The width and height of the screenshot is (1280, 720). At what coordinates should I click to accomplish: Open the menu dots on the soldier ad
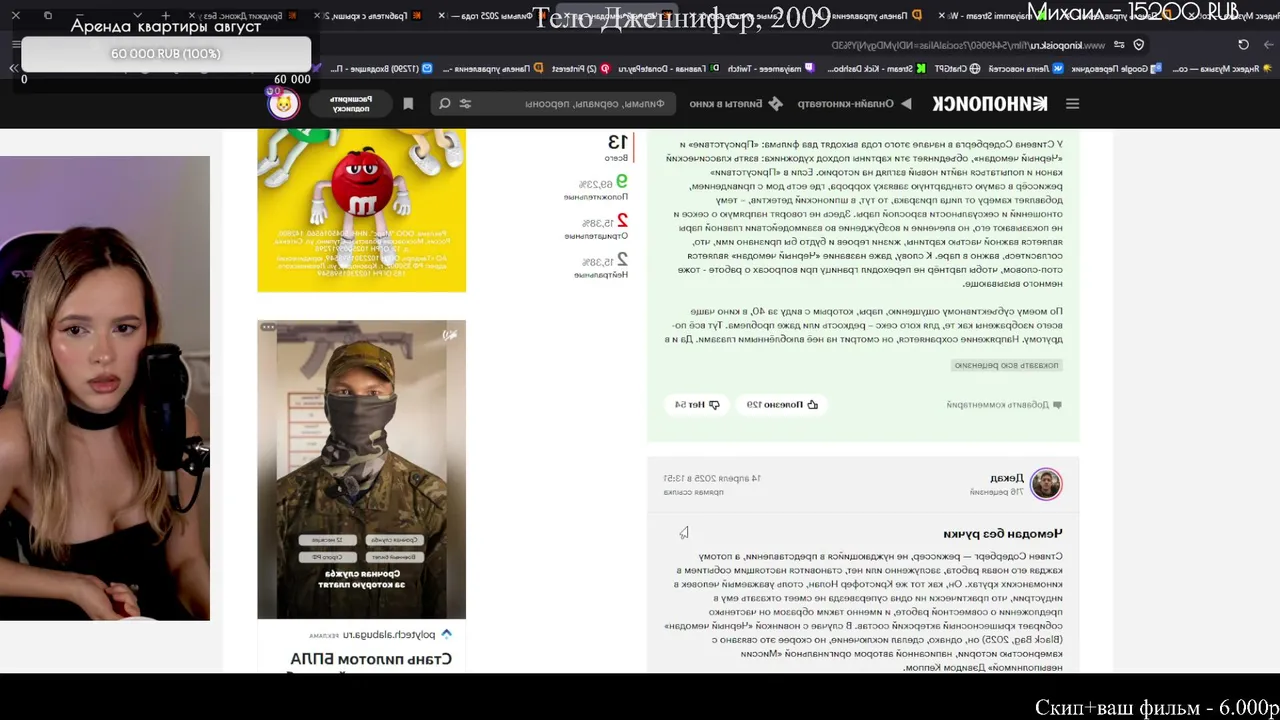[268, 328]
